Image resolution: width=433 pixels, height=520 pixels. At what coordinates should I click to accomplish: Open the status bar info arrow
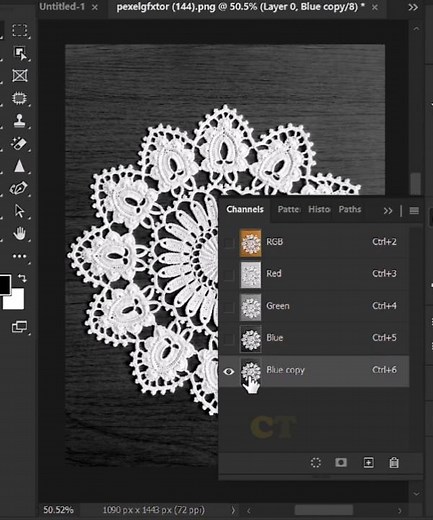(233, 510)
